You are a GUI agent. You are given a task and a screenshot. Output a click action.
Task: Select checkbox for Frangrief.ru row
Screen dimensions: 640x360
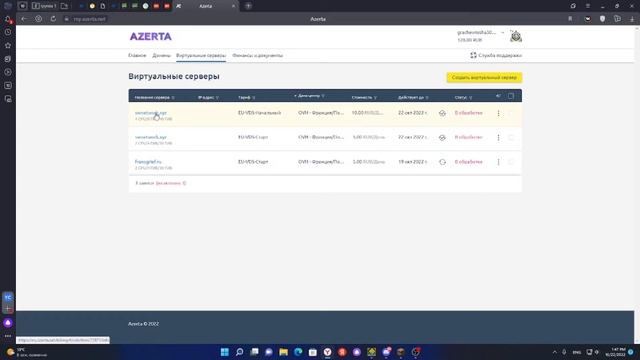[511, 162]
